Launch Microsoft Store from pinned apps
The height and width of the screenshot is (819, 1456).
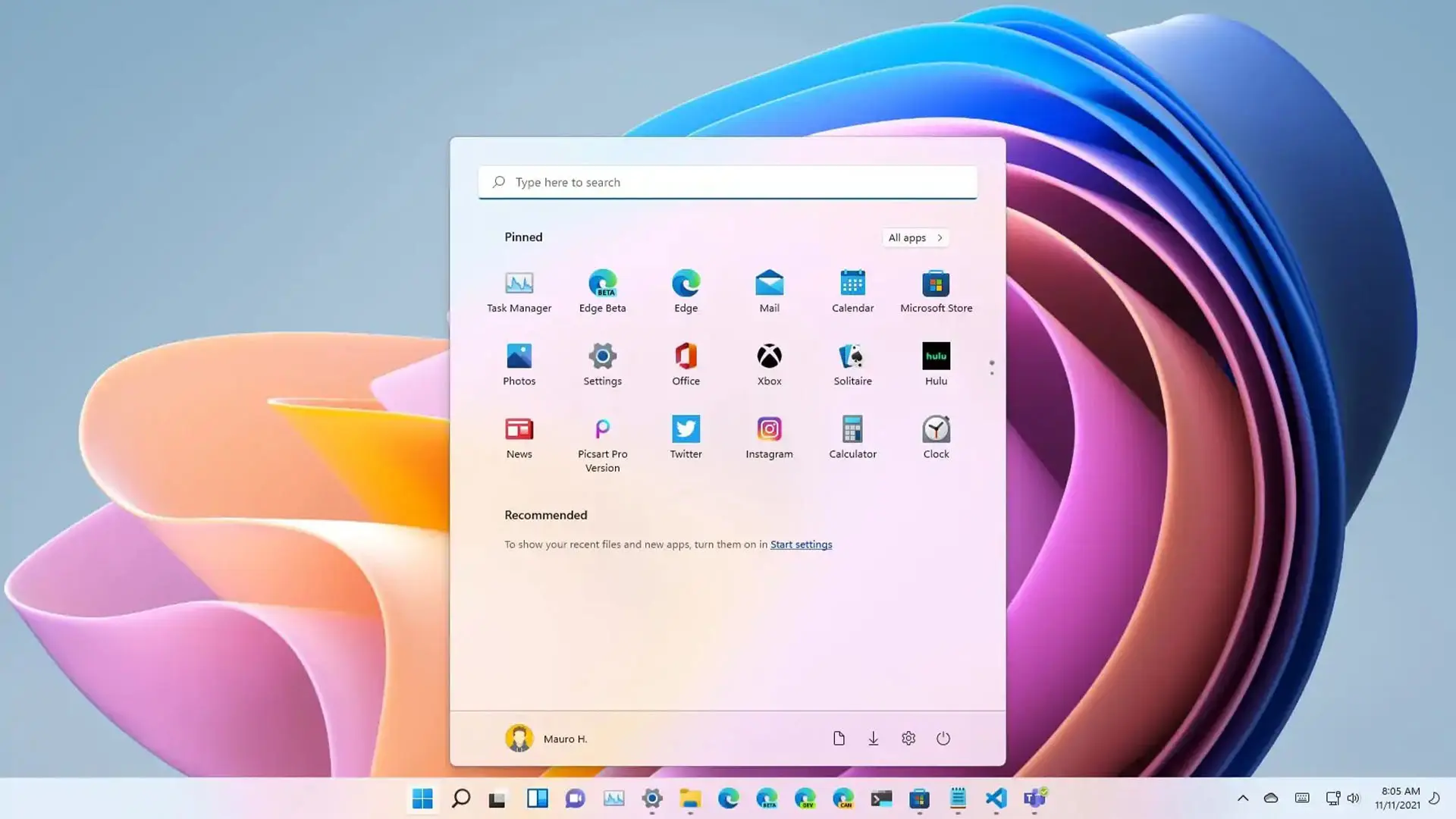936,291
